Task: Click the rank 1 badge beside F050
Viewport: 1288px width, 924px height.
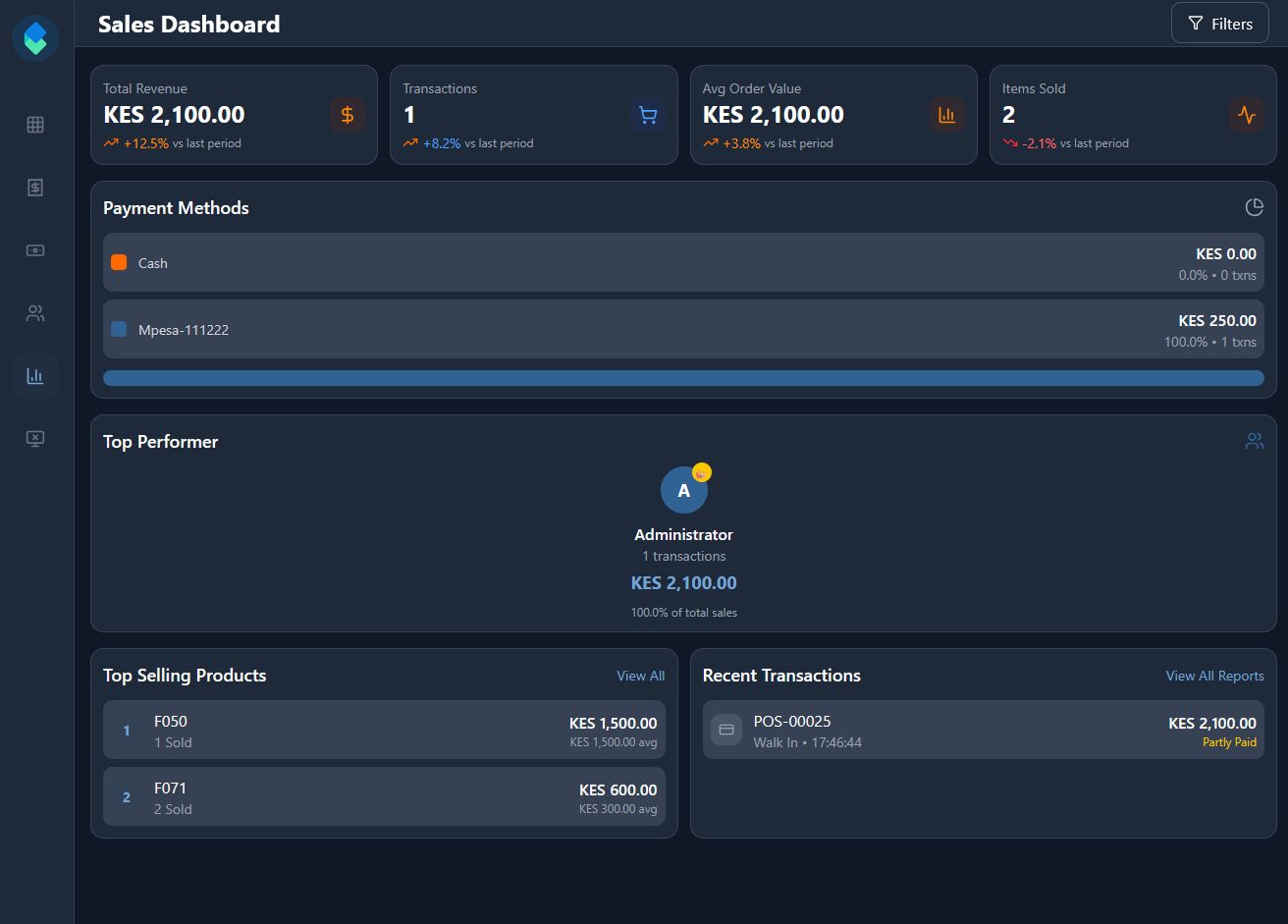Action: pyautogui.click(x=126, y=731)
